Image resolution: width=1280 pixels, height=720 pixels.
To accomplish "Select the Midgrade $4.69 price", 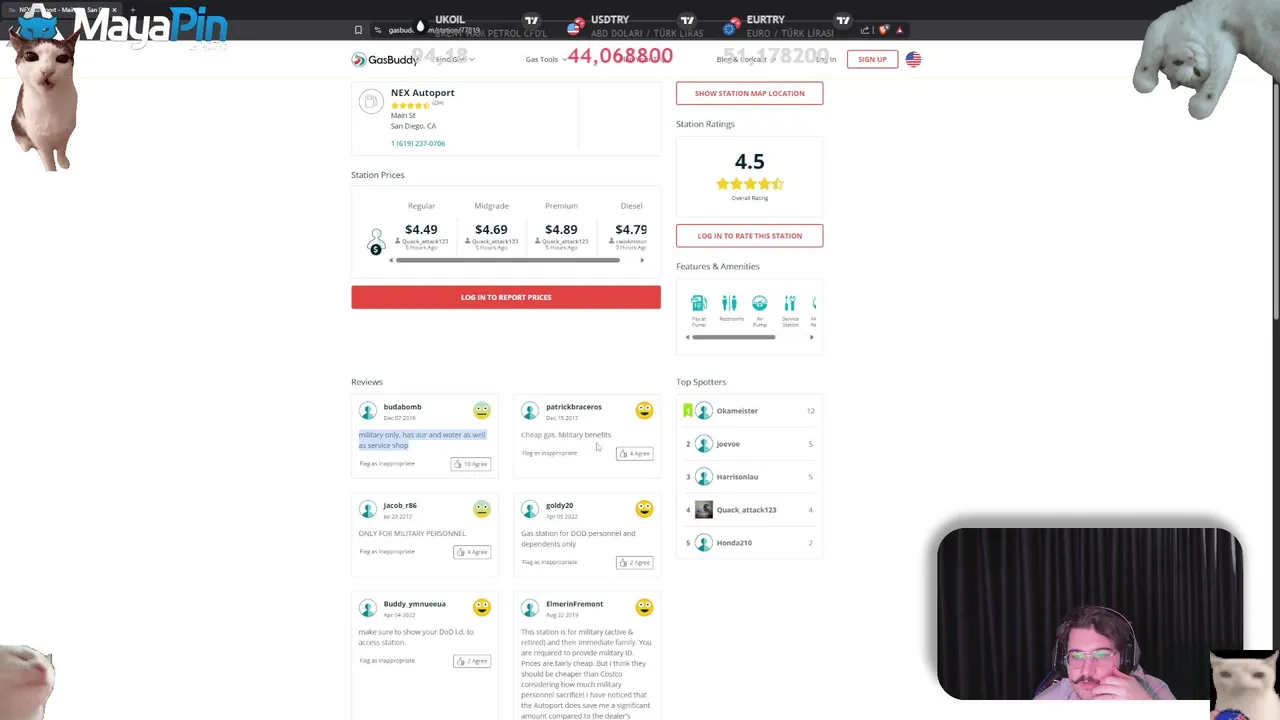I will coord(491,230).
